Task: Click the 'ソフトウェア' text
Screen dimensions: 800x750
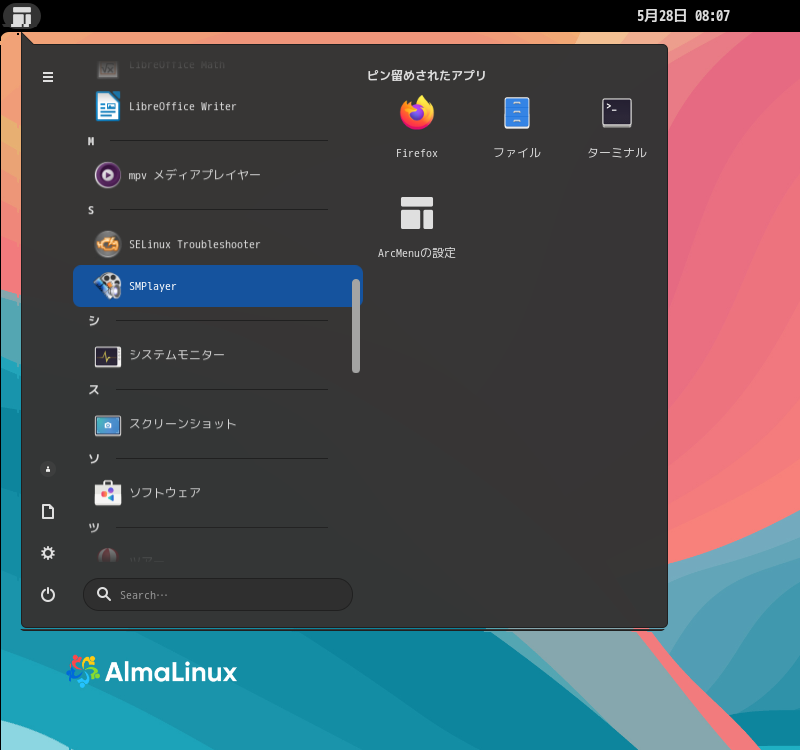Action: click(165, 493)
